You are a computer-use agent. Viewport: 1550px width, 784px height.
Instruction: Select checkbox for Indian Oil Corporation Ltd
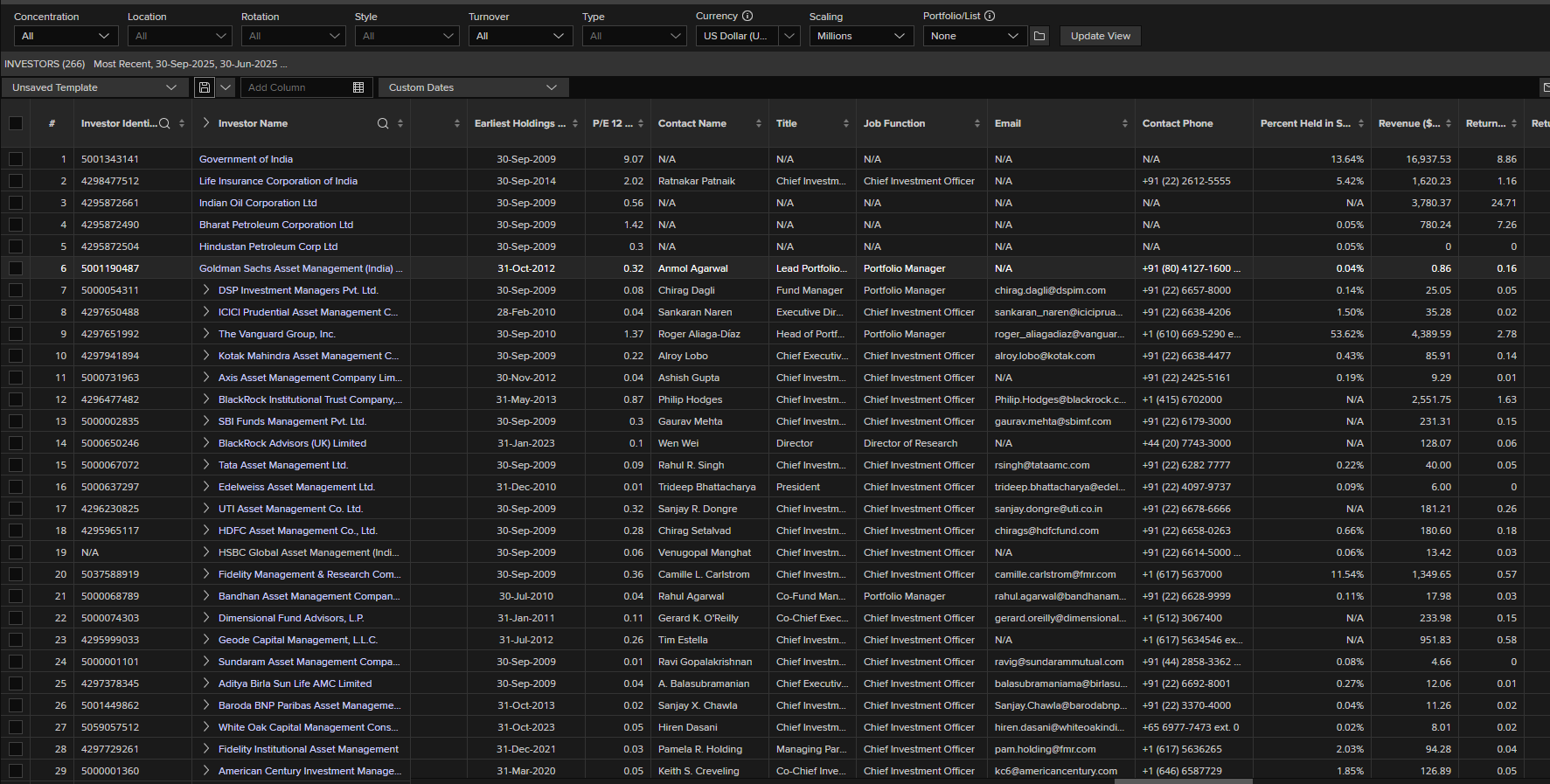(x=16, y=203)
